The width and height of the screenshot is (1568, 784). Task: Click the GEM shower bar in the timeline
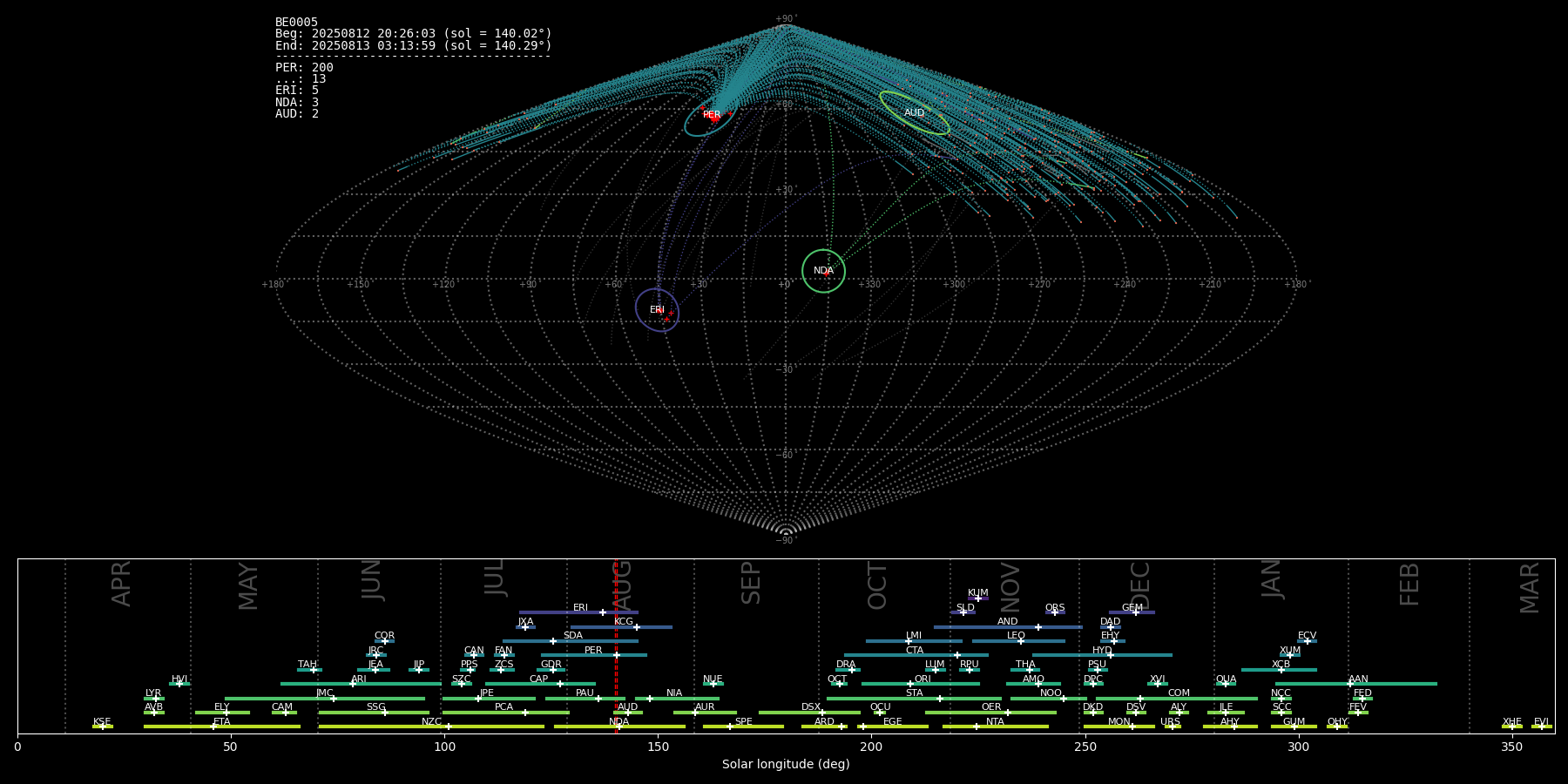(1132, 612)
